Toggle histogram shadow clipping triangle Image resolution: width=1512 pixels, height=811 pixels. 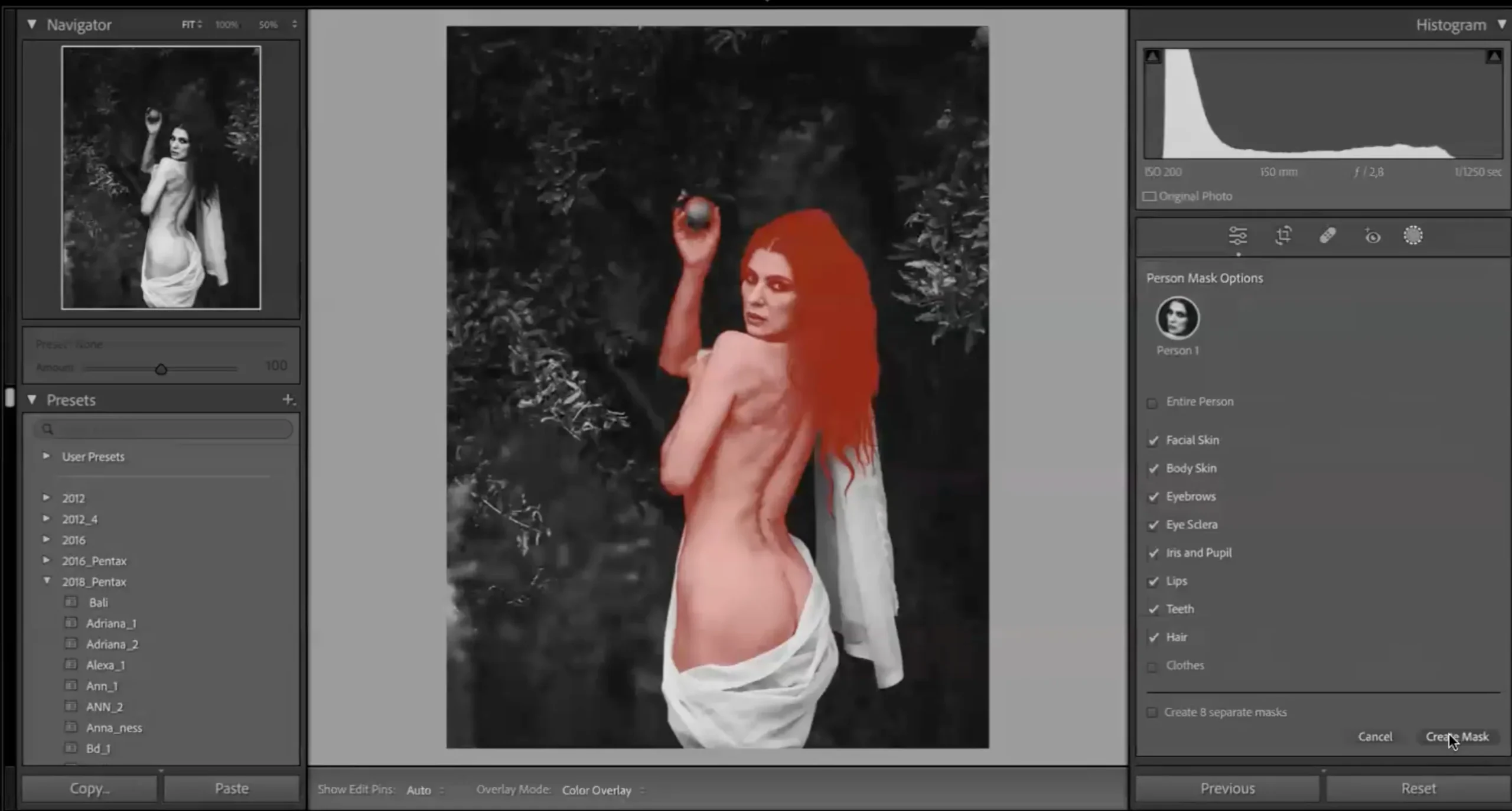[x=1152, y=57]
